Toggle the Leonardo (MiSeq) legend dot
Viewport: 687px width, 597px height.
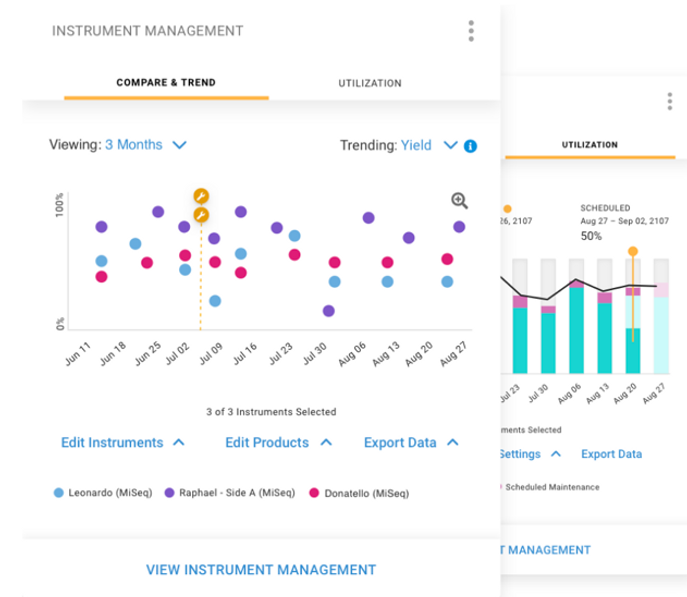point(58,493)
